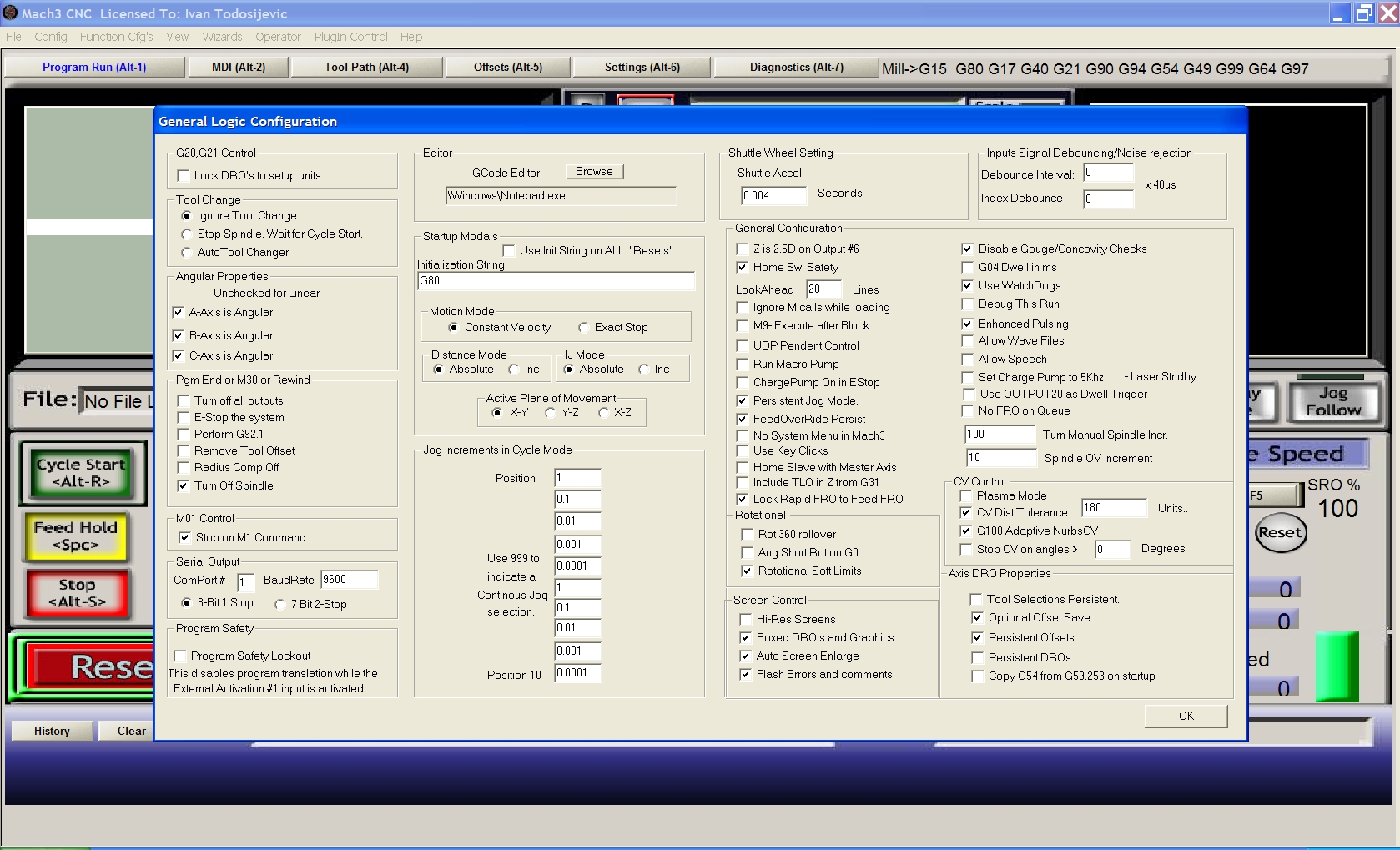Click the Shuttle Accel seconds field

(x=773, y=196)
